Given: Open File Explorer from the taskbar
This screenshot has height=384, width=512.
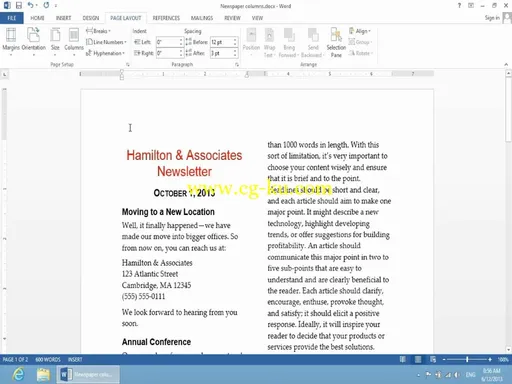Looking at the screenshot, I should [43, 374].
